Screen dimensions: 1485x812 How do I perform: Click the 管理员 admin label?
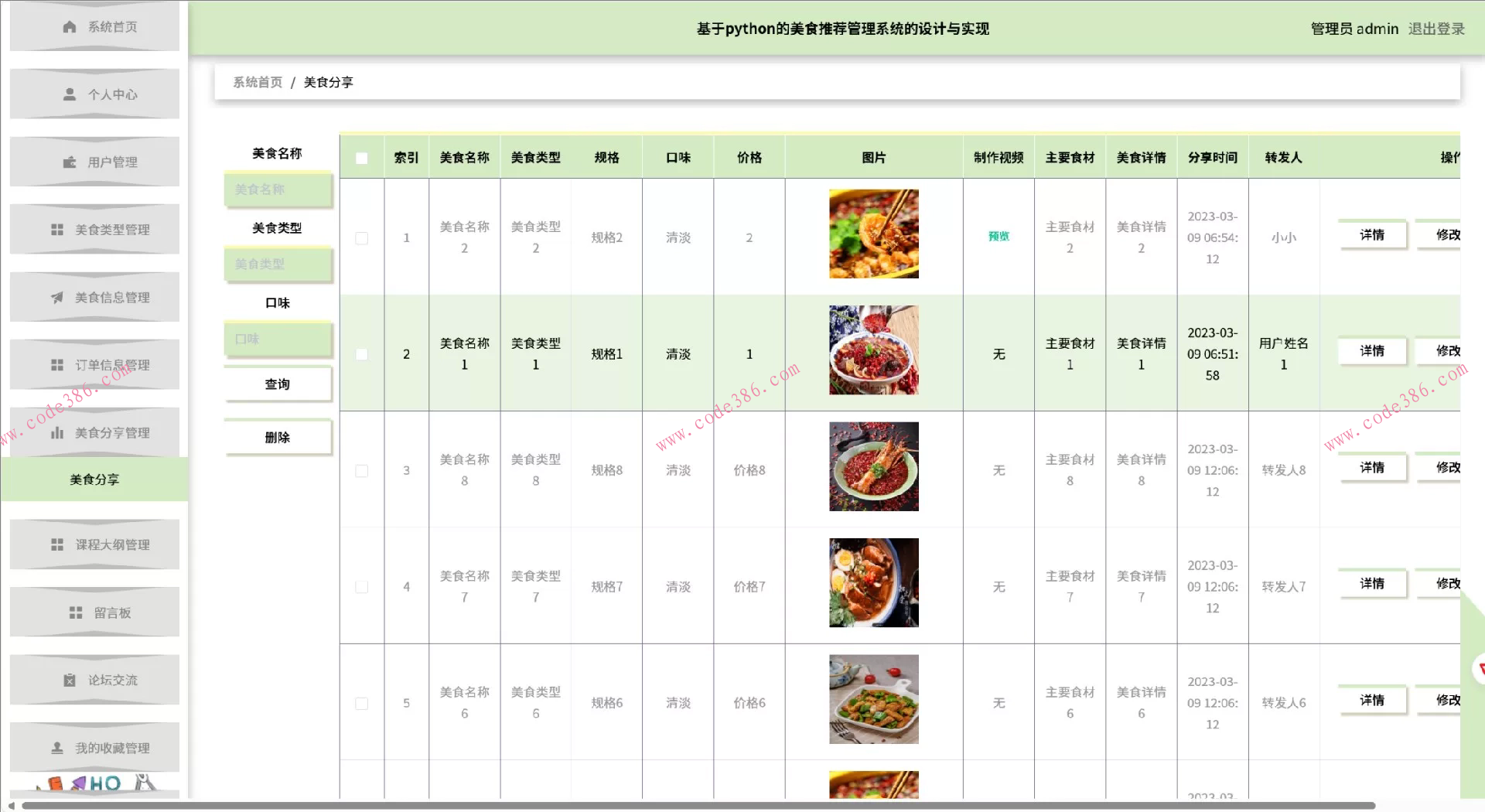tap(1354, 29)
